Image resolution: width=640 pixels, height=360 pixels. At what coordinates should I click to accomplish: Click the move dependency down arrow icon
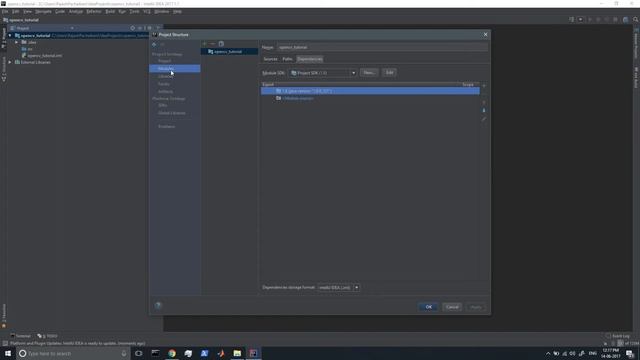tap(484, 110)
